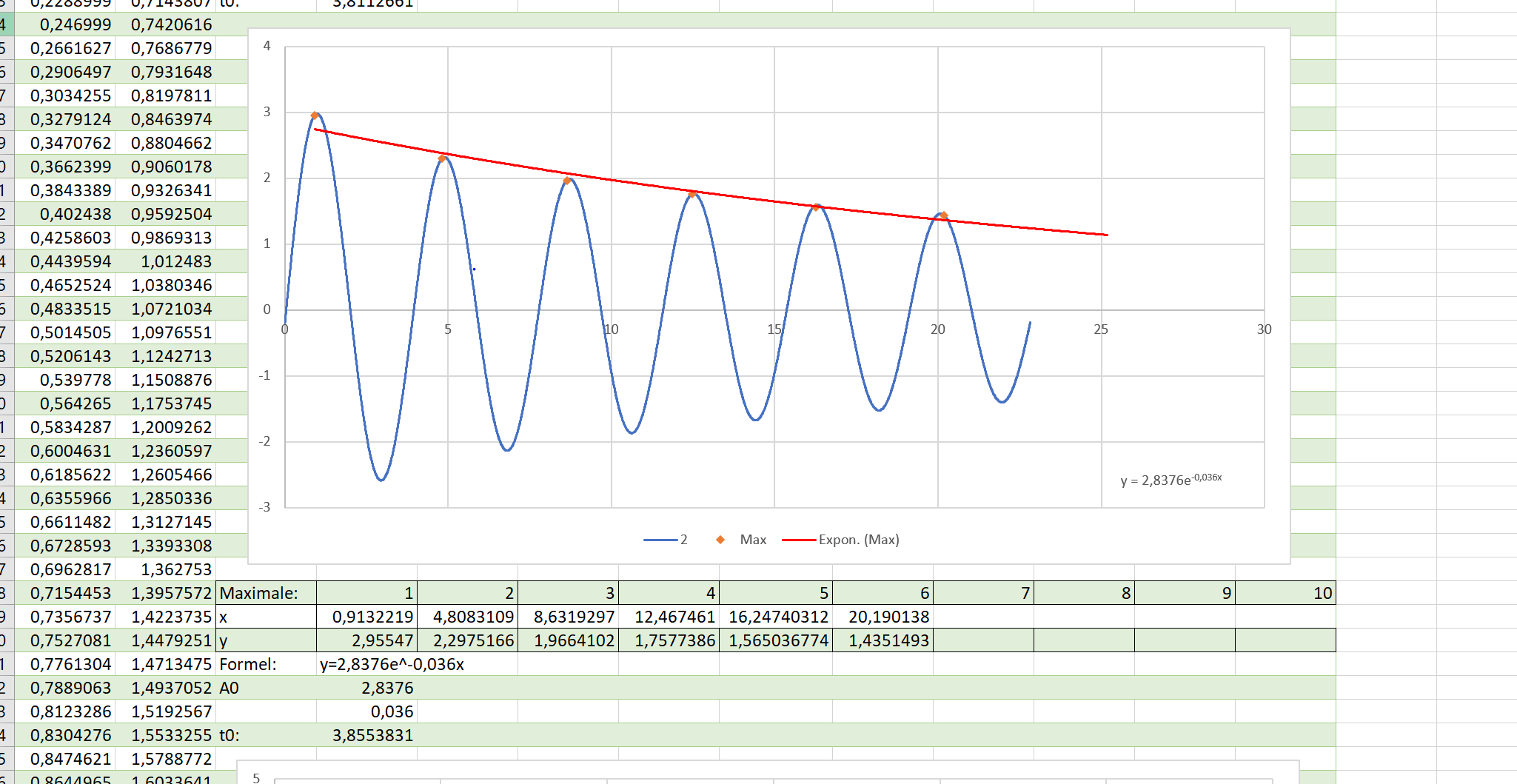Select the Maximale column header cell '8'
1517x784 pixels.
tap(1084, 593)
